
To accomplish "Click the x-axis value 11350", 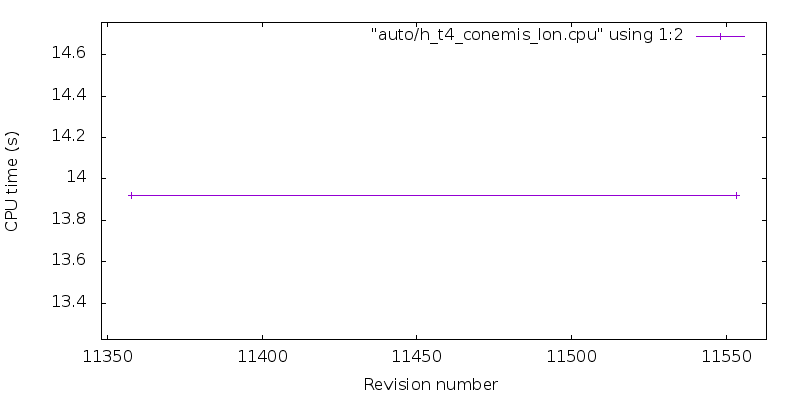I will tap(108, 357).
